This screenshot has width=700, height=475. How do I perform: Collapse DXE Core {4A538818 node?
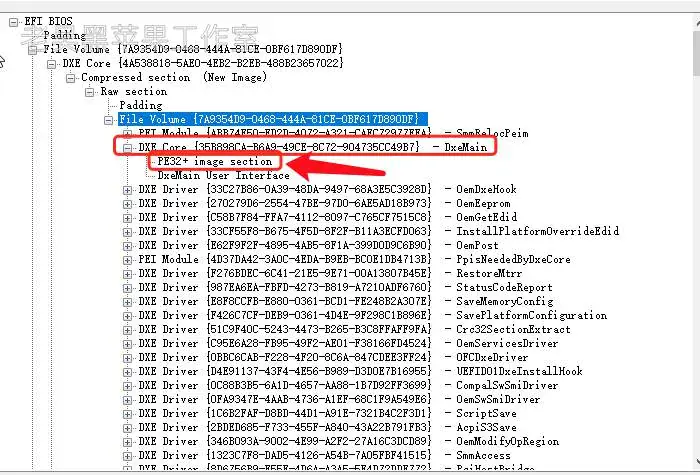pyautogui.click(x=52, y=64)
